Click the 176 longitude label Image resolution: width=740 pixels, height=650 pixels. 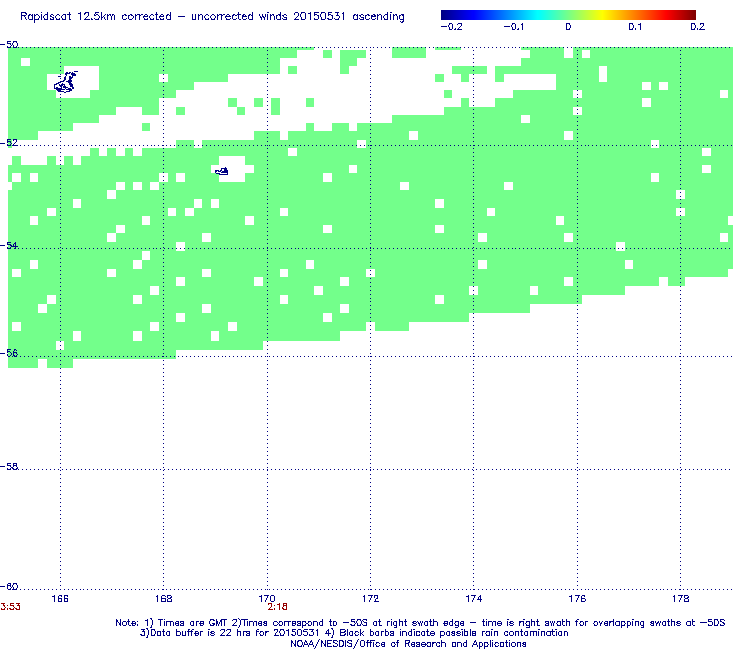point(577,599)
